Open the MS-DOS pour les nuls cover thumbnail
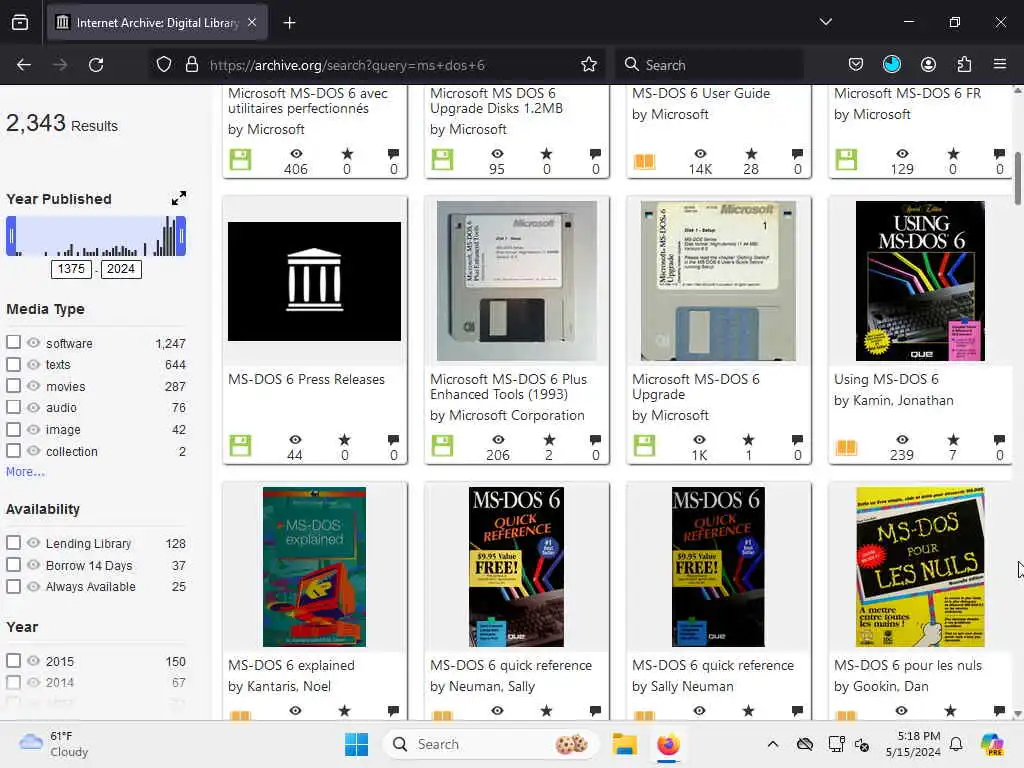This screenshot has height=768, width=1024. (920, 567)
